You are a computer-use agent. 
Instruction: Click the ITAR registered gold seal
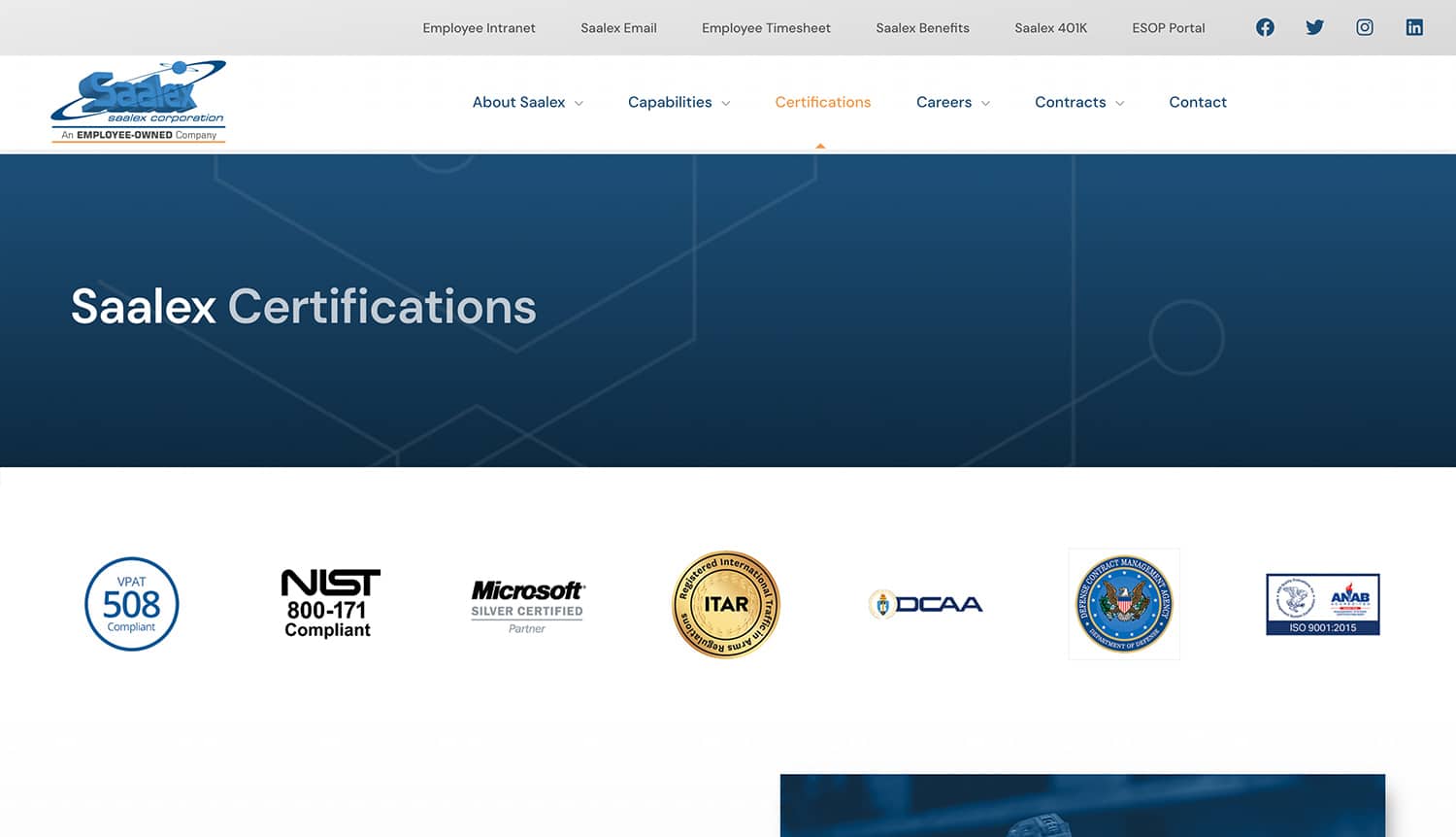(x=726, y=604)
